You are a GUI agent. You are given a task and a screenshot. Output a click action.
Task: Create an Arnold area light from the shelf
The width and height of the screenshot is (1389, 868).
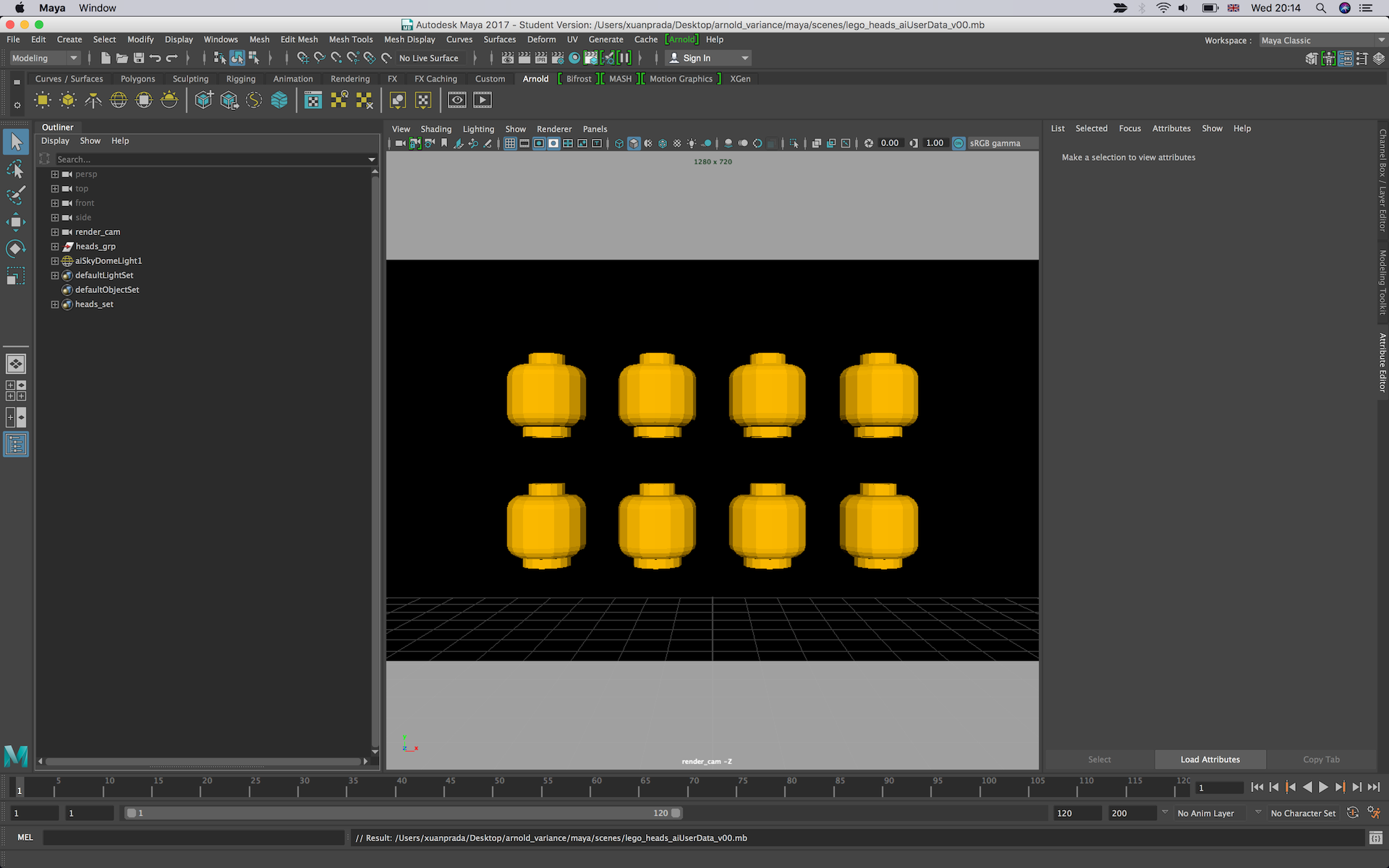[43, 100]
